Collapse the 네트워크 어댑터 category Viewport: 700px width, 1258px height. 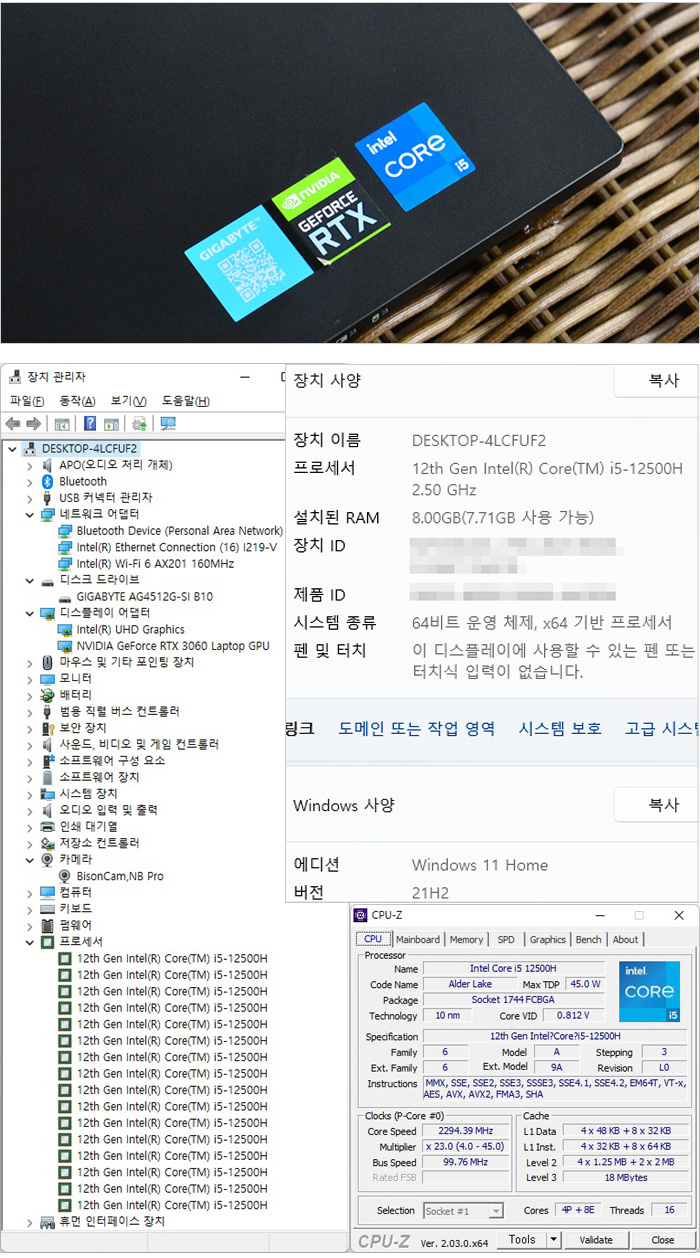[x=30, y=514]
